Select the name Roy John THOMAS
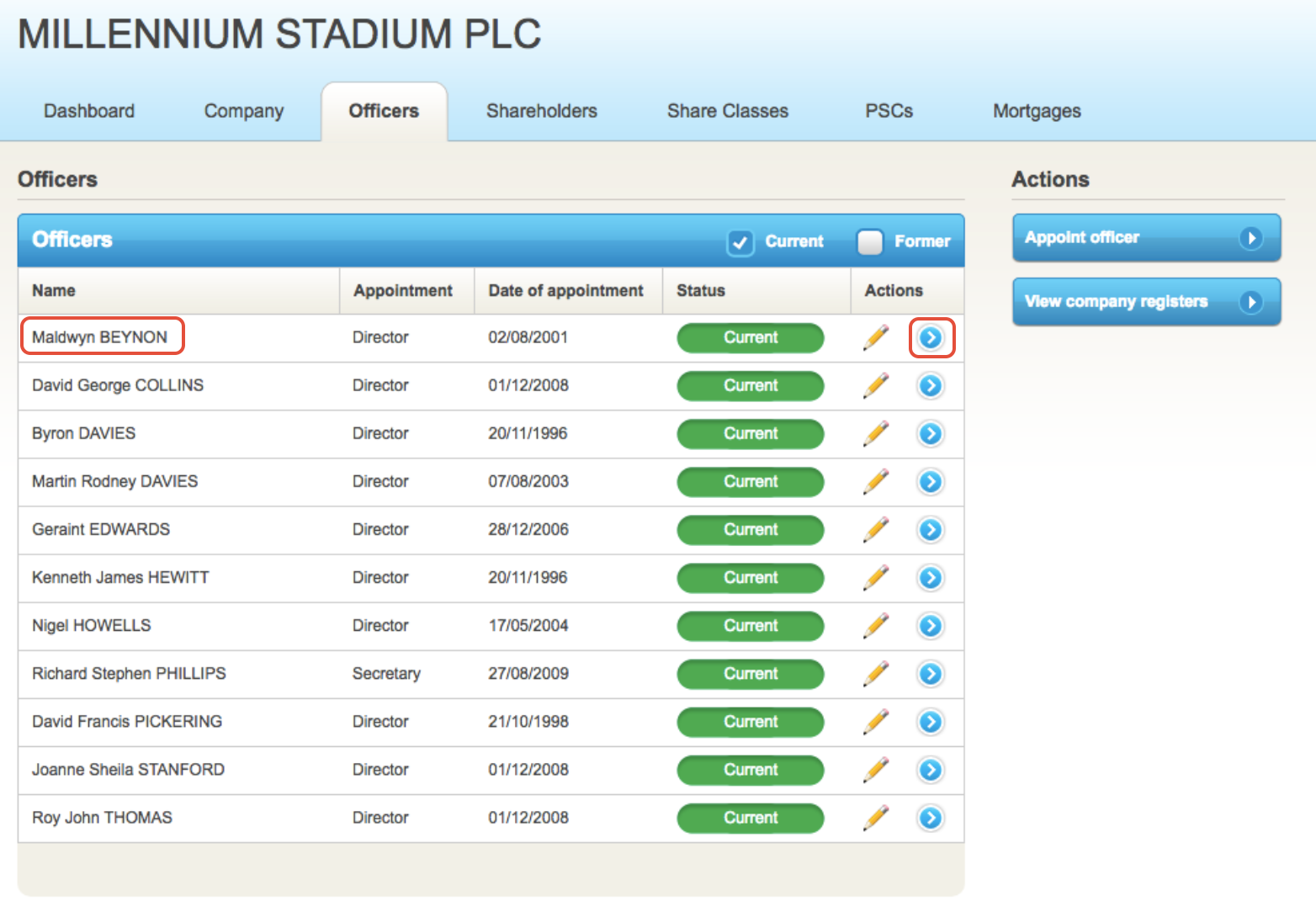The width and height of the screenshot is (1316, 906). (102, 817)
